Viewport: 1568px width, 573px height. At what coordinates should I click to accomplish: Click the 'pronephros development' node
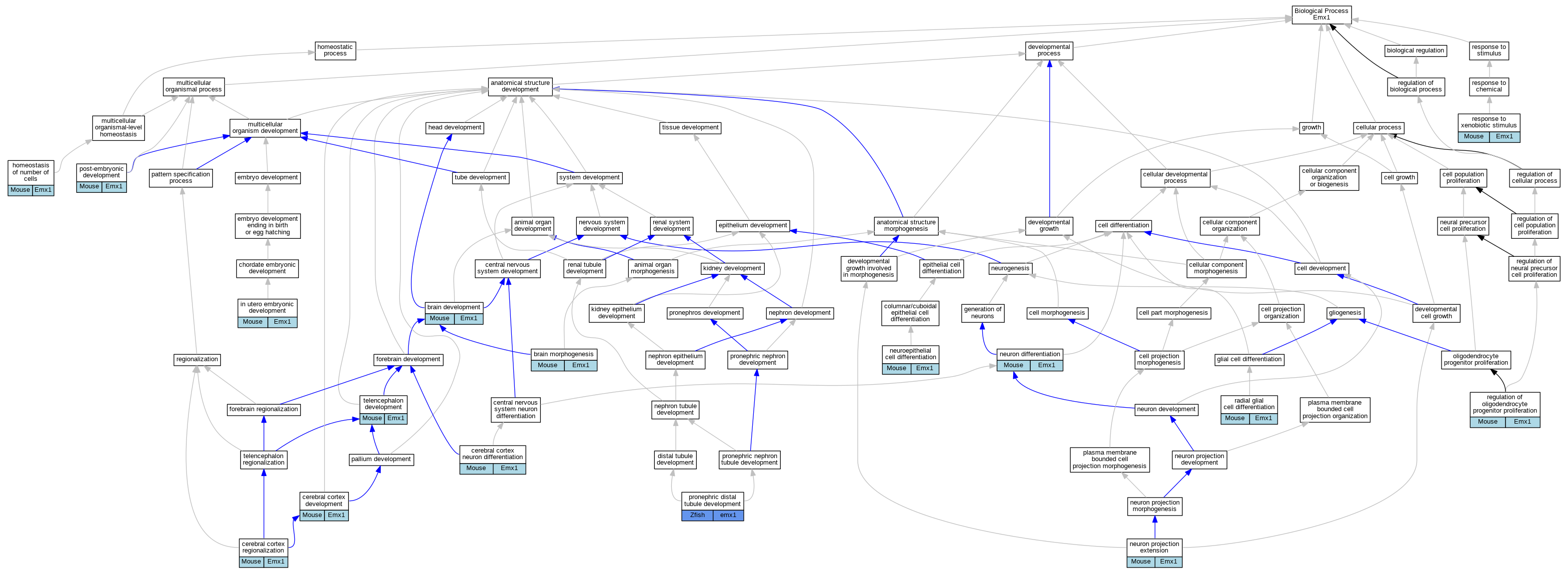pos(705,313)
